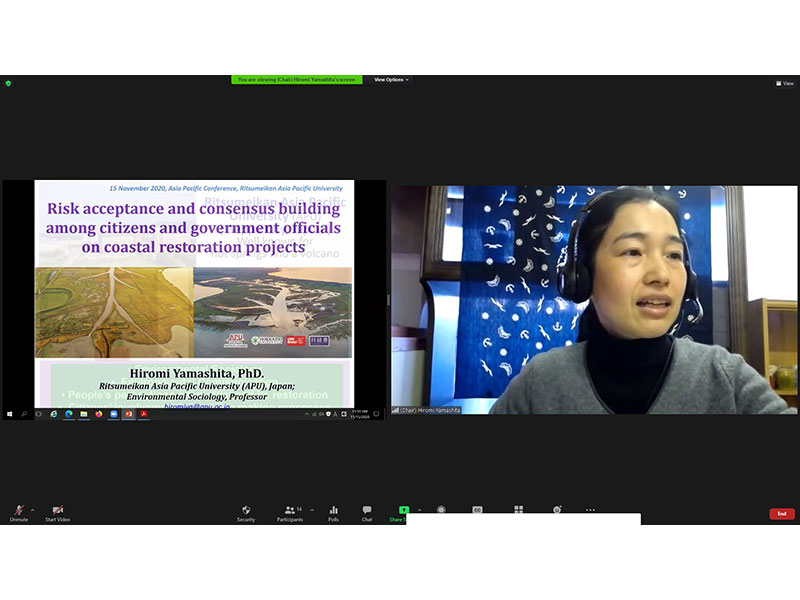The image size is (800, 600).
Task: Switch layout using the View button
Action: coord(784,83)
